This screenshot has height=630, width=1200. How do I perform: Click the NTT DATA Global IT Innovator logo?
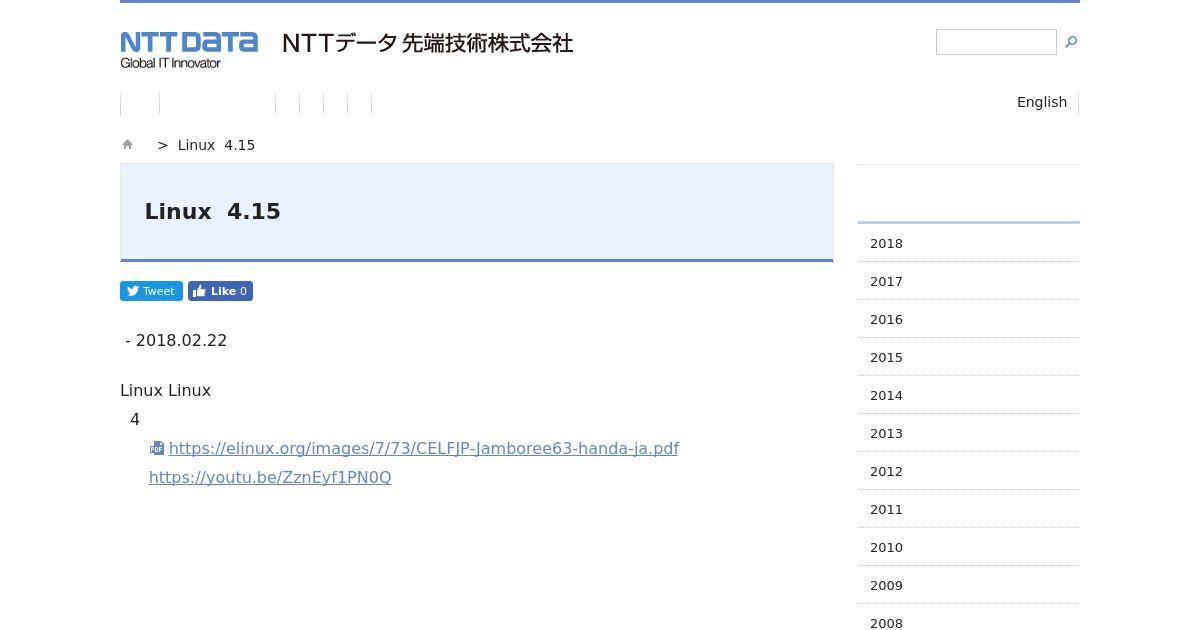(x=189, y=49)
